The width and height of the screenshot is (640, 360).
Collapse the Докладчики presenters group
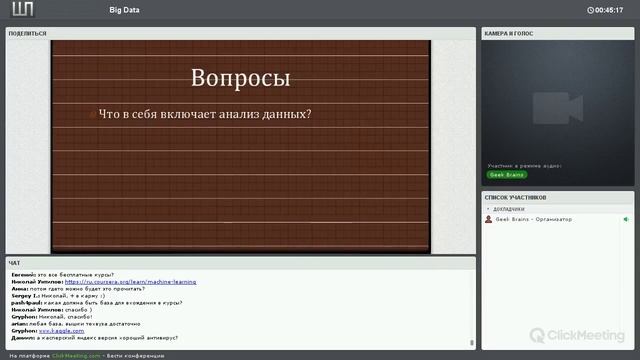click(488, 209)
